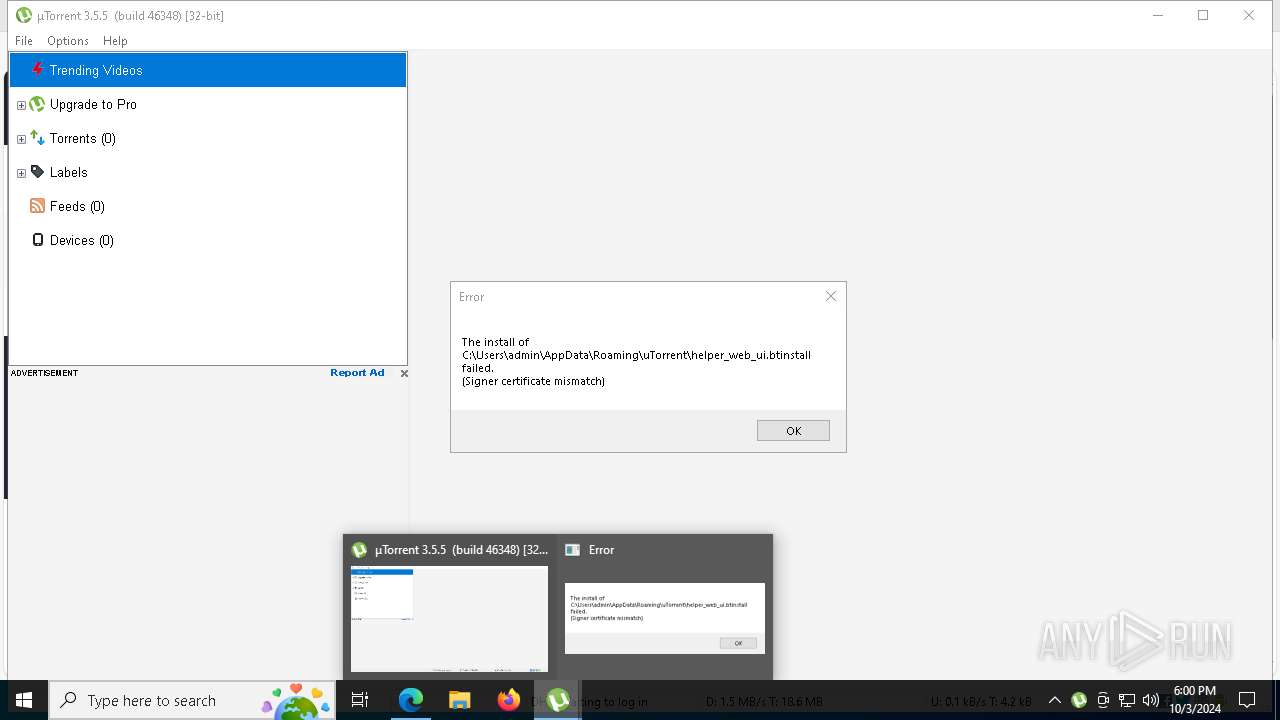Maximize the uTorrent window
Image resolution: width=1280 pixels, height=720 pixels.
point(1203,15)
